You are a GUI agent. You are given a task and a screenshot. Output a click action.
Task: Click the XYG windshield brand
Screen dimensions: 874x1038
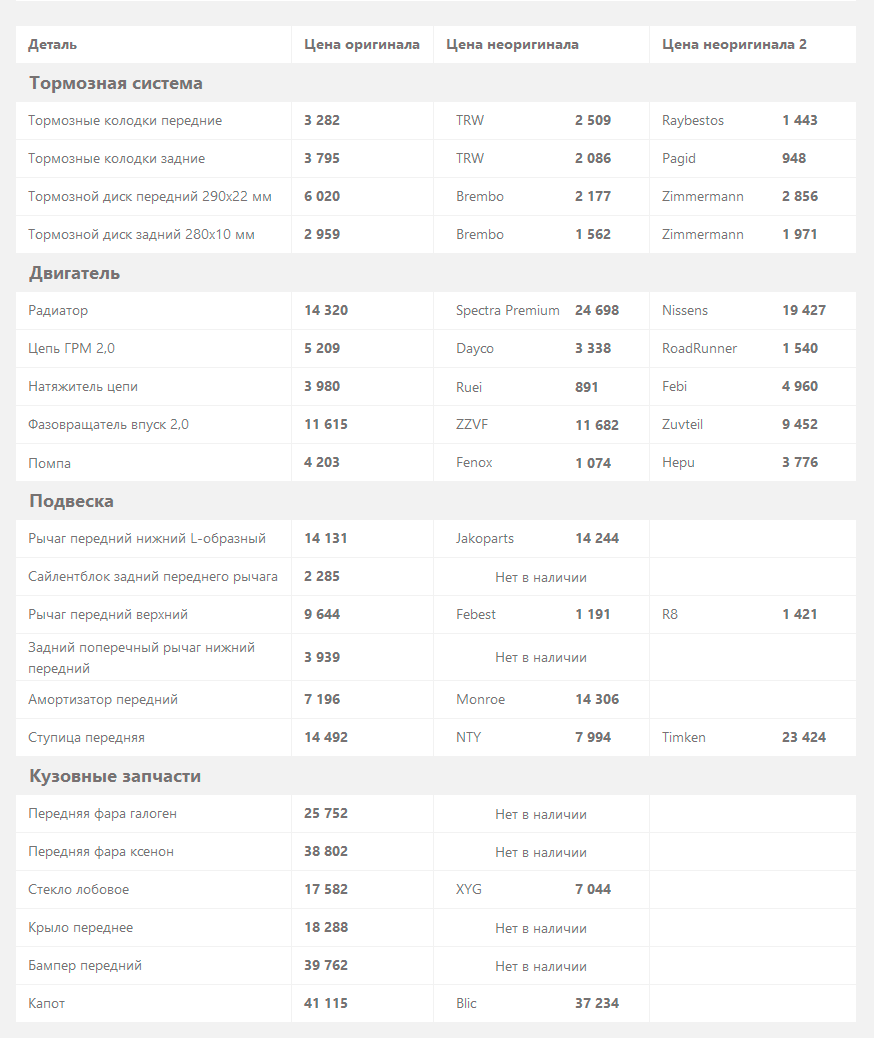(x=469, y=889)
